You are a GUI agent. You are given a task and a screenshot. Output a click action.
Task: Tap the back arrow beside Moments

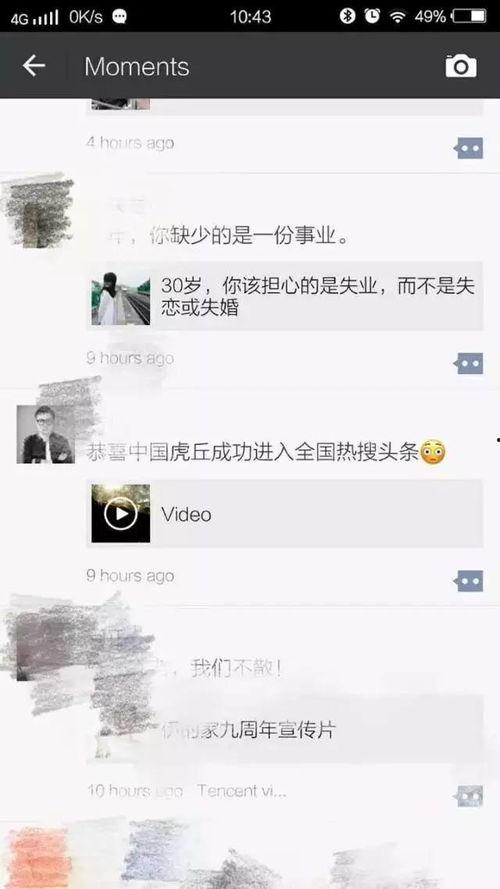tap(33, 66)
